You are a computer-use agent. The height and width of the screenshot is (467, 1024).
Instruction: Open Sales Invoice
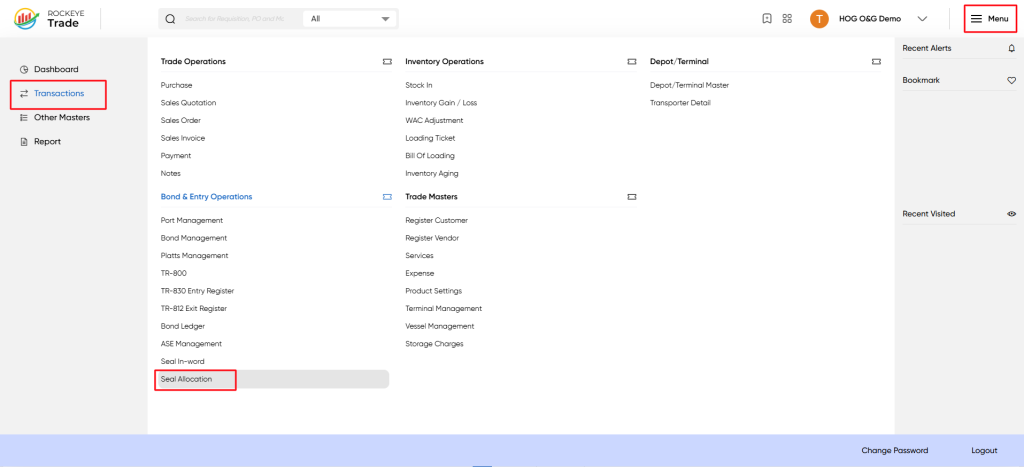click(183, 138)
